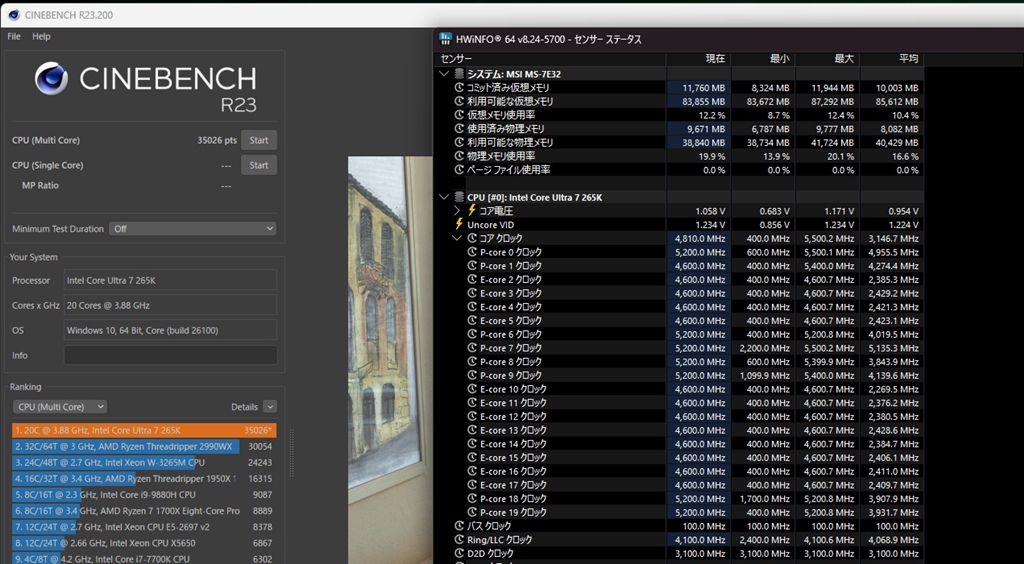Click the Cinebench R23 sphere logo

[51, 78]
